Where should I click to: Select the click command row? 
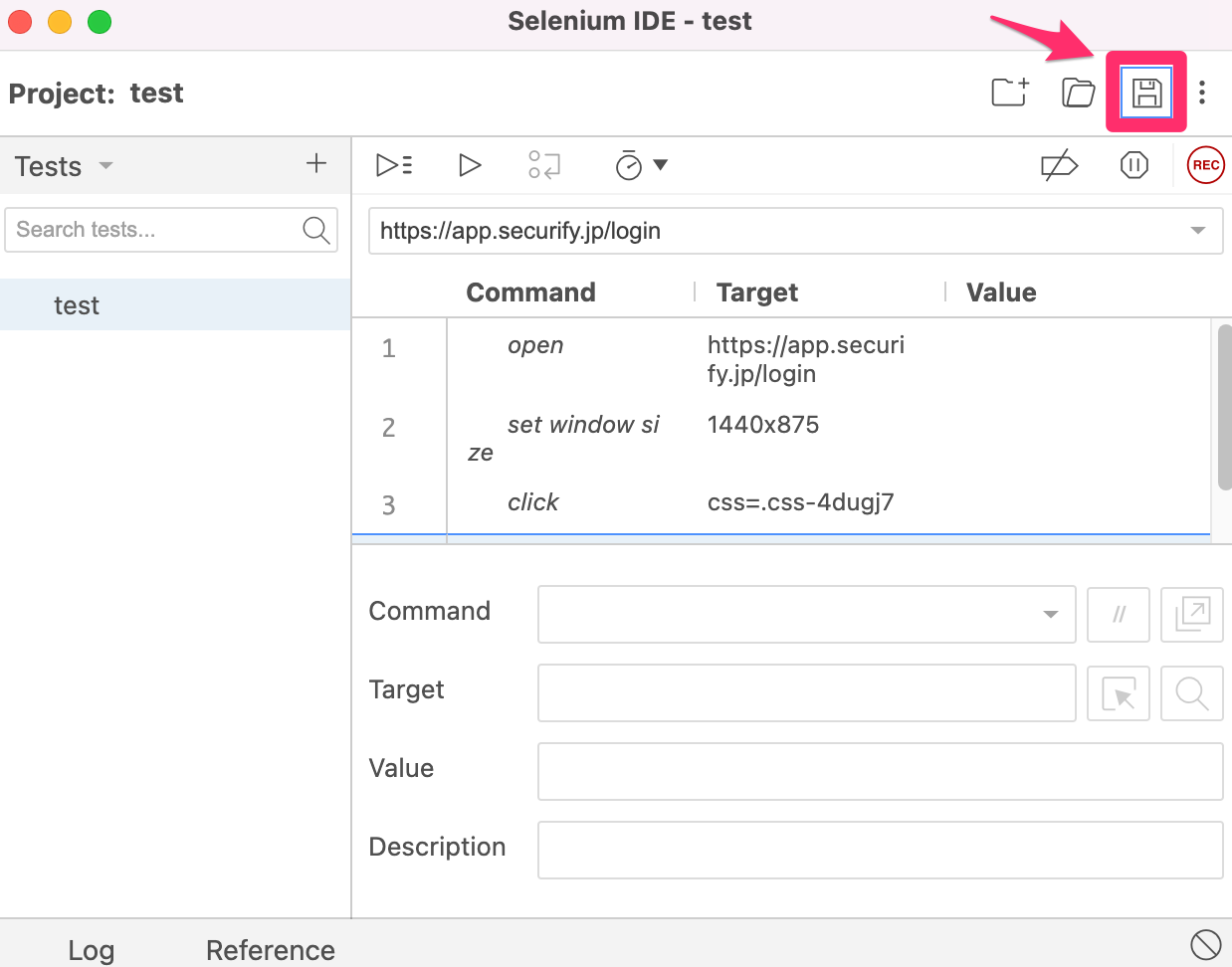point(781,503)
